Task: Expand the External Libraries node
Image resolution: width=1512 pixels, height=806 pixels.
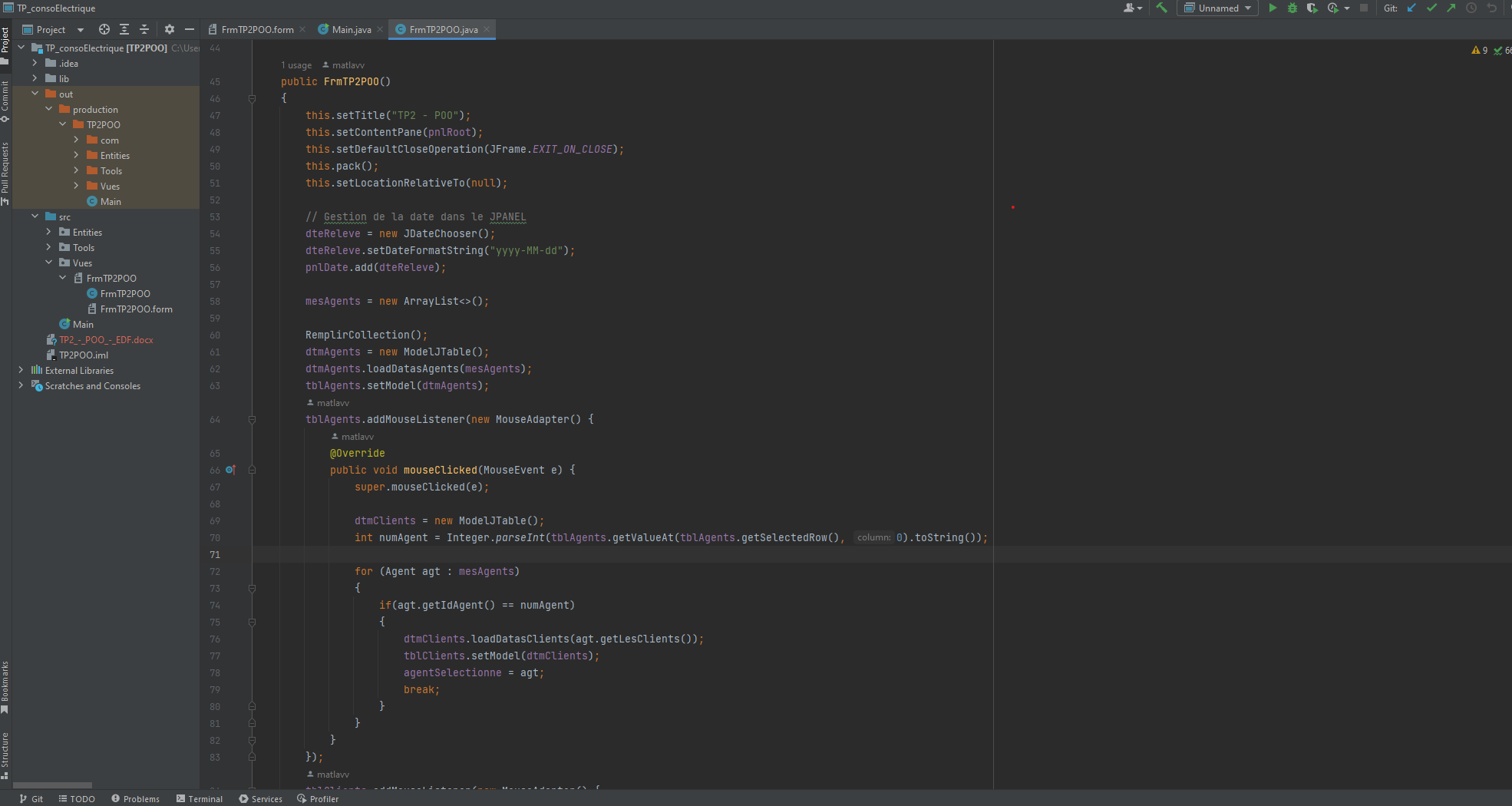Action: click(21, 370)
